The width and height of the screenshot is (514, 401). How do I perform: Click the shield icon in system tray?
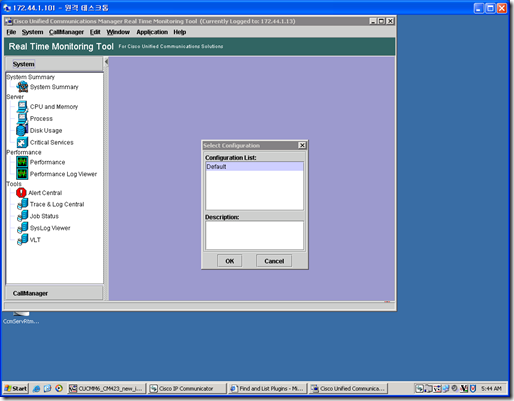(473, 388)
